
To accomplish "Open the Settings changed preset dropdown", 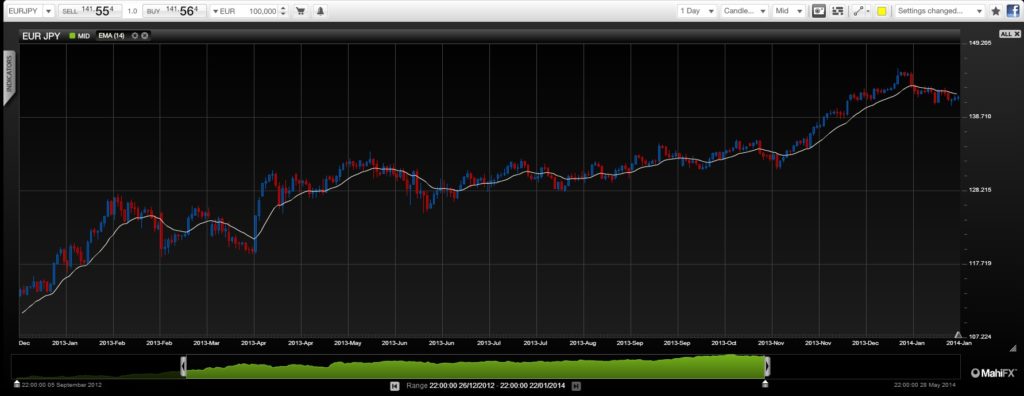I will click(x=939, y=11).
